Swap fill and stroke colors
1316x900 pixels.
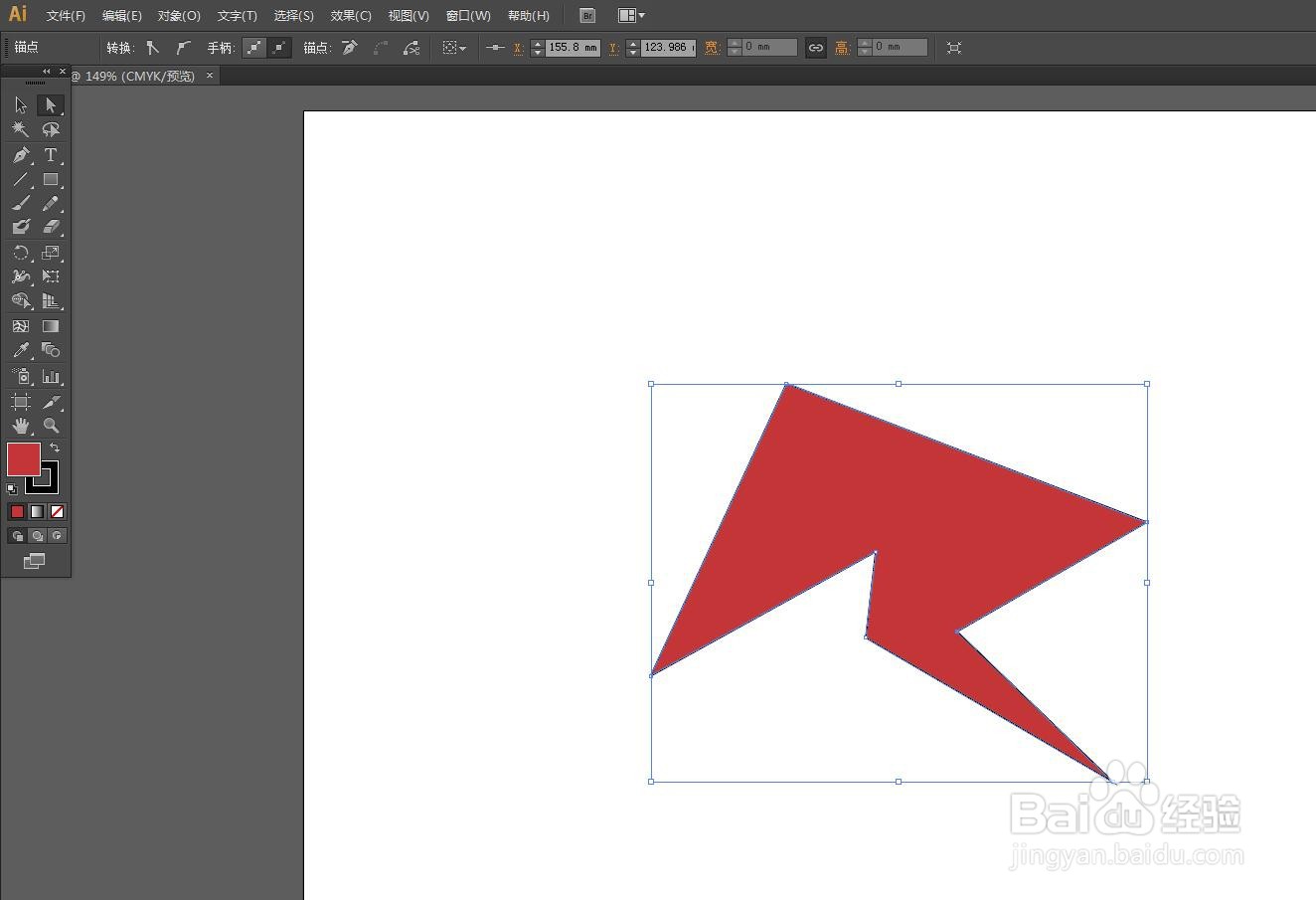(55, 449)
